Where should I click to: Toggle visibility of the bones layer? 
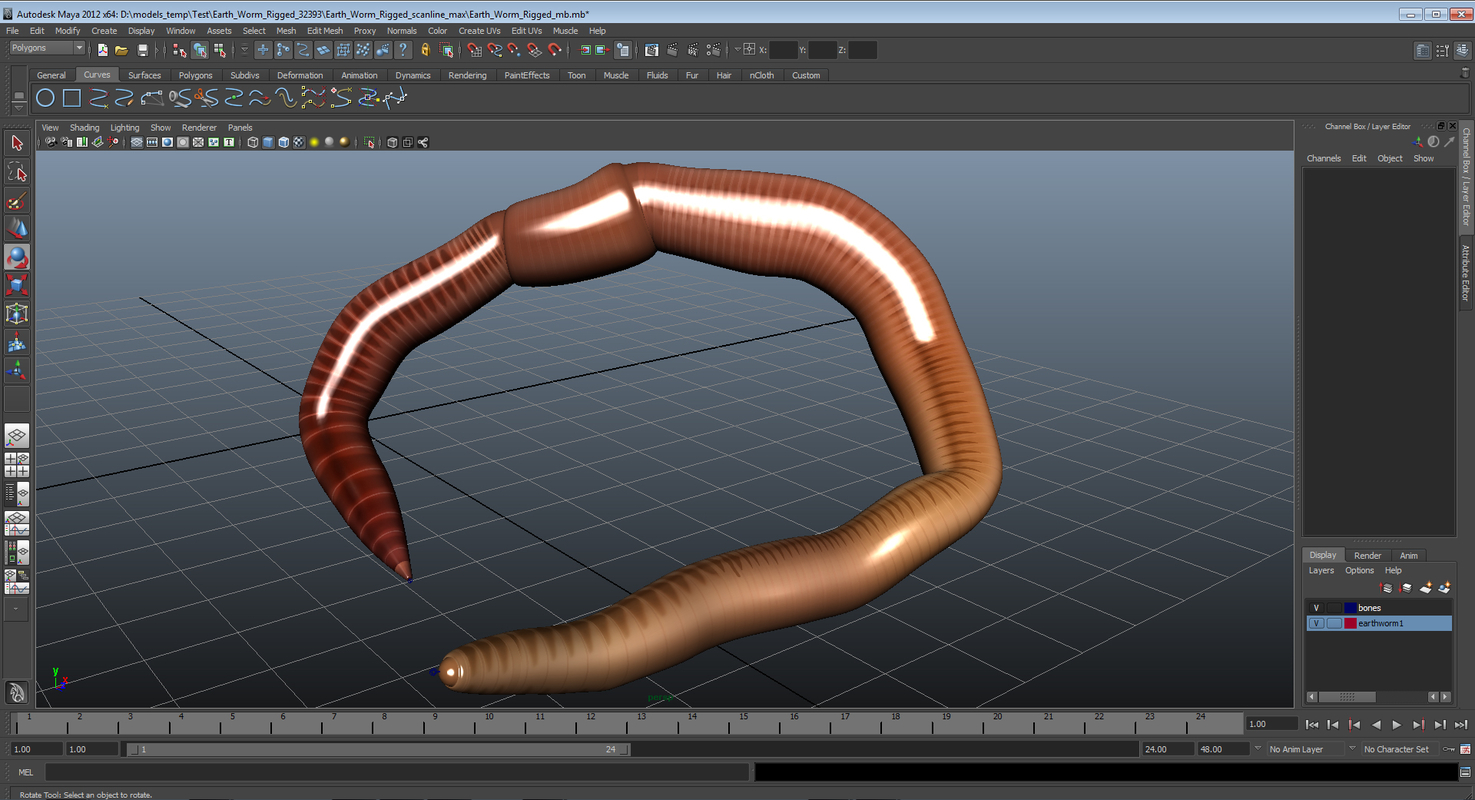[x=1316, y=607]
